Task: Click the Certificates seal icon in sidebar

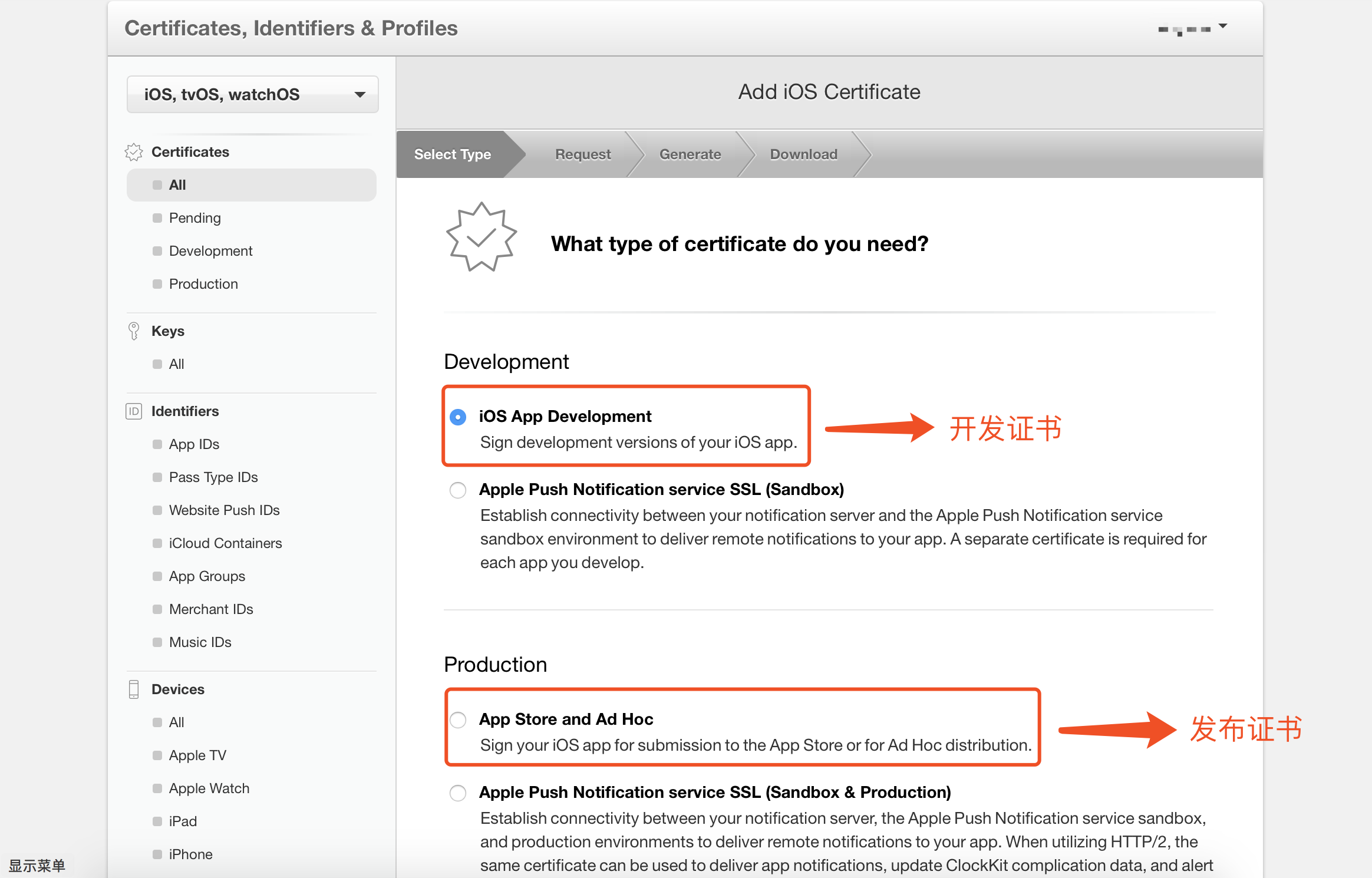Action: click(134, 152)
